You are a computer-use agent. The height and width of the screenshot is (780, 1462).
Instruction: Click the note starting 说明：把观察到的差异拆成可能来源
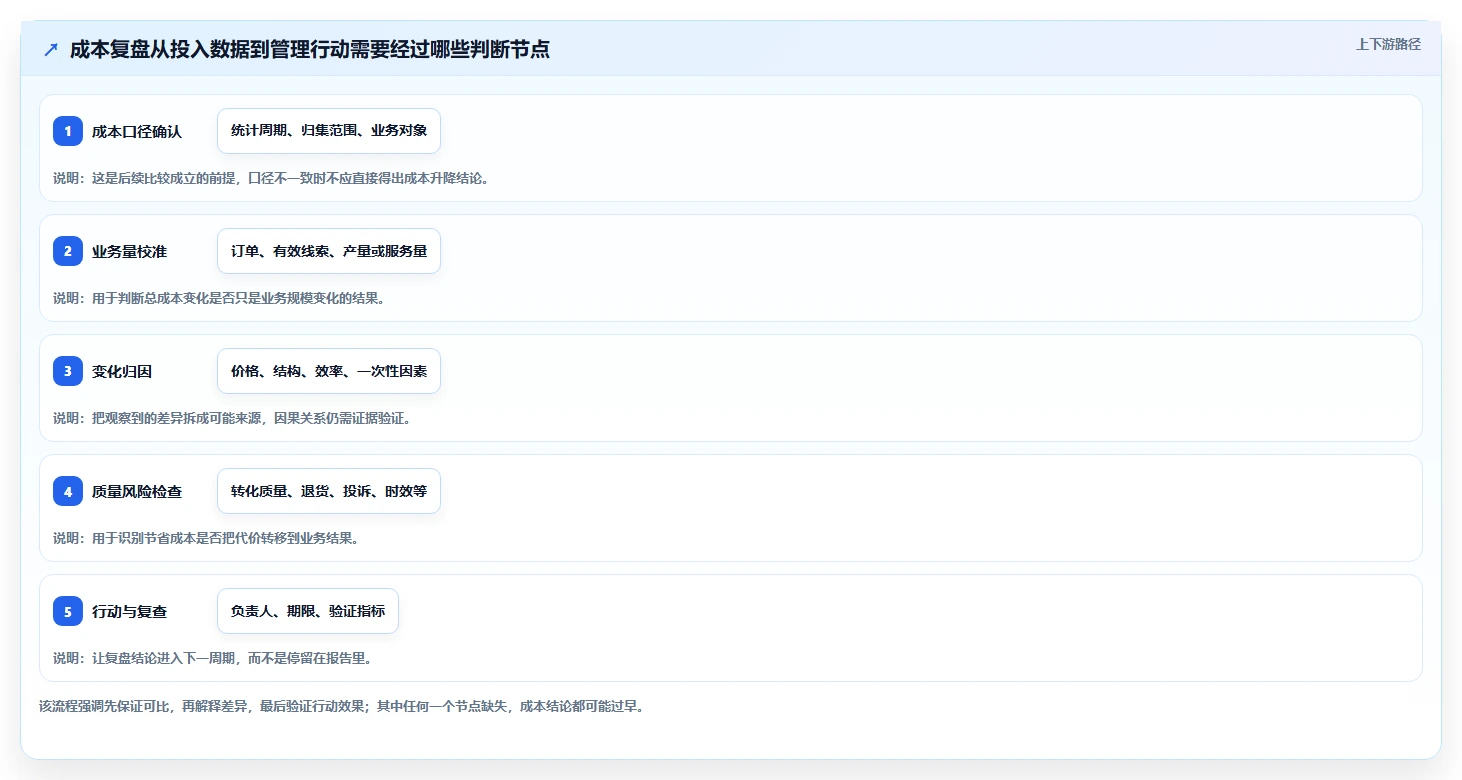(x=232, y=418)
